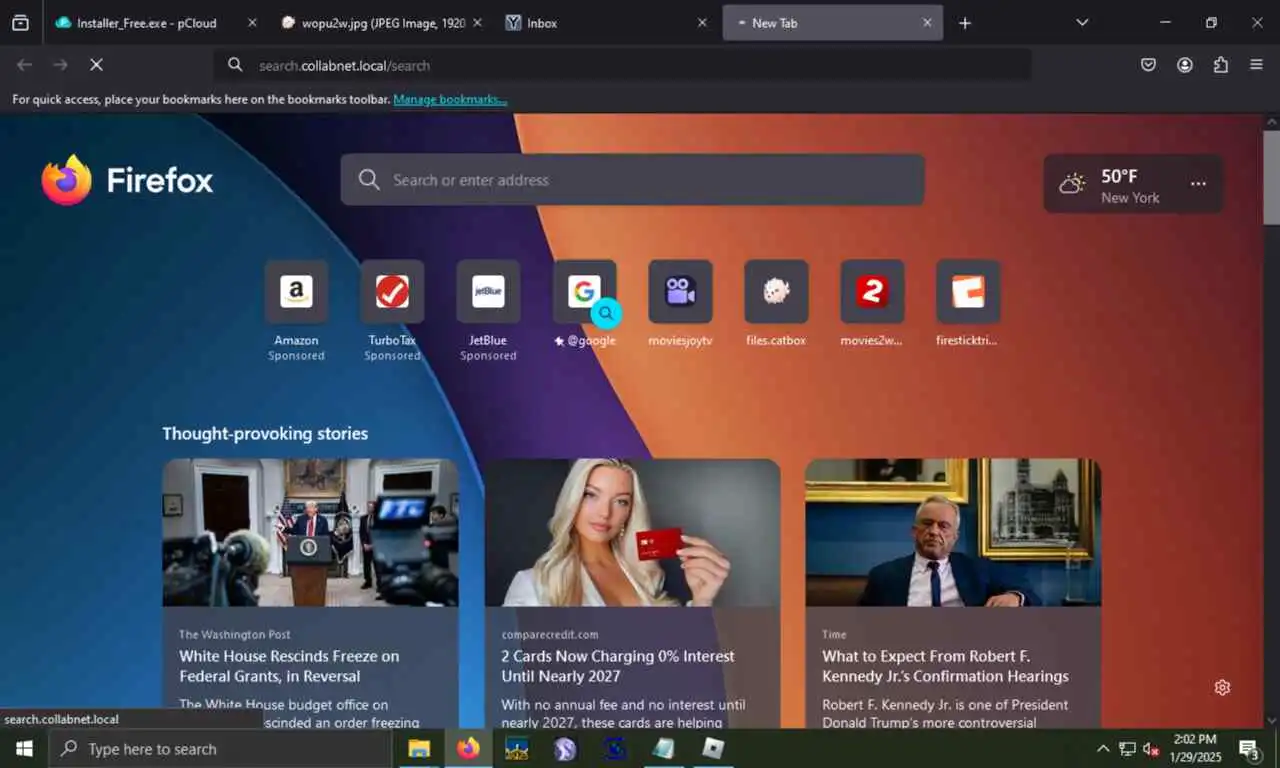Open the Extensions puzzle icon
The width and height of the screenshot is (1280, 768).
click(1221, 65)
